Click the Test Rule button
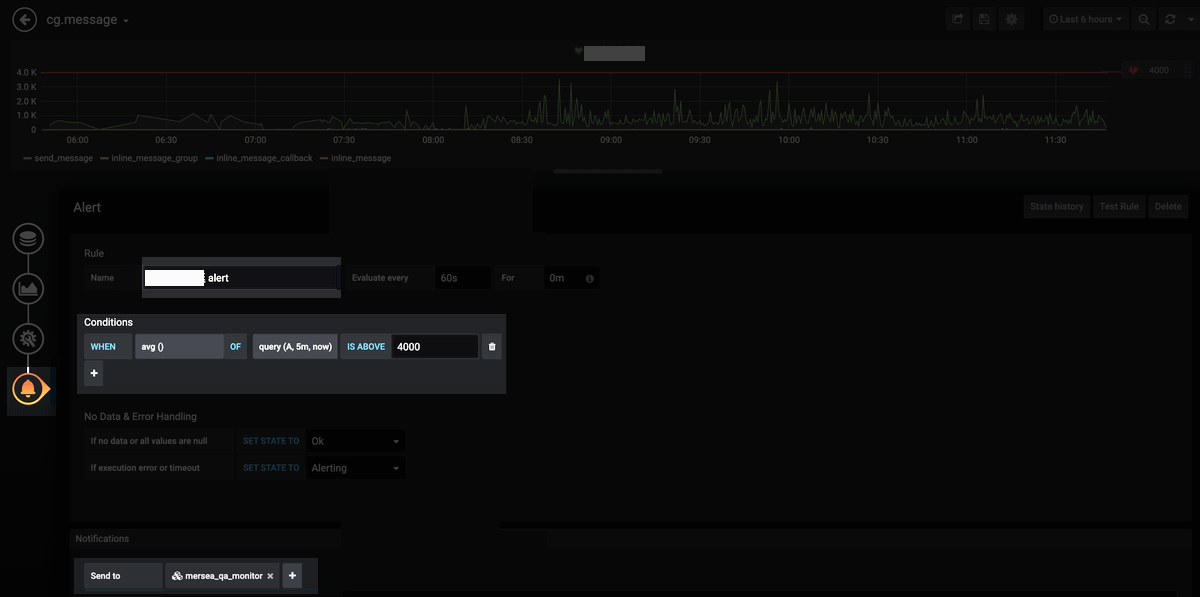The width and height of the screenshot is (1200, 597). pyautogui.click(x=1119, y=206)
